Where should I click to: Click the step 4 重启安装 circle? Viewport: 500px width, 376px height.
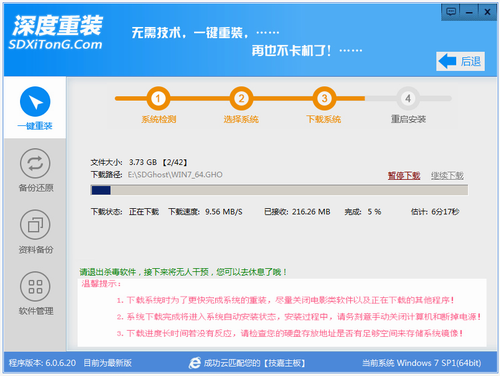(x=408, y=98)
